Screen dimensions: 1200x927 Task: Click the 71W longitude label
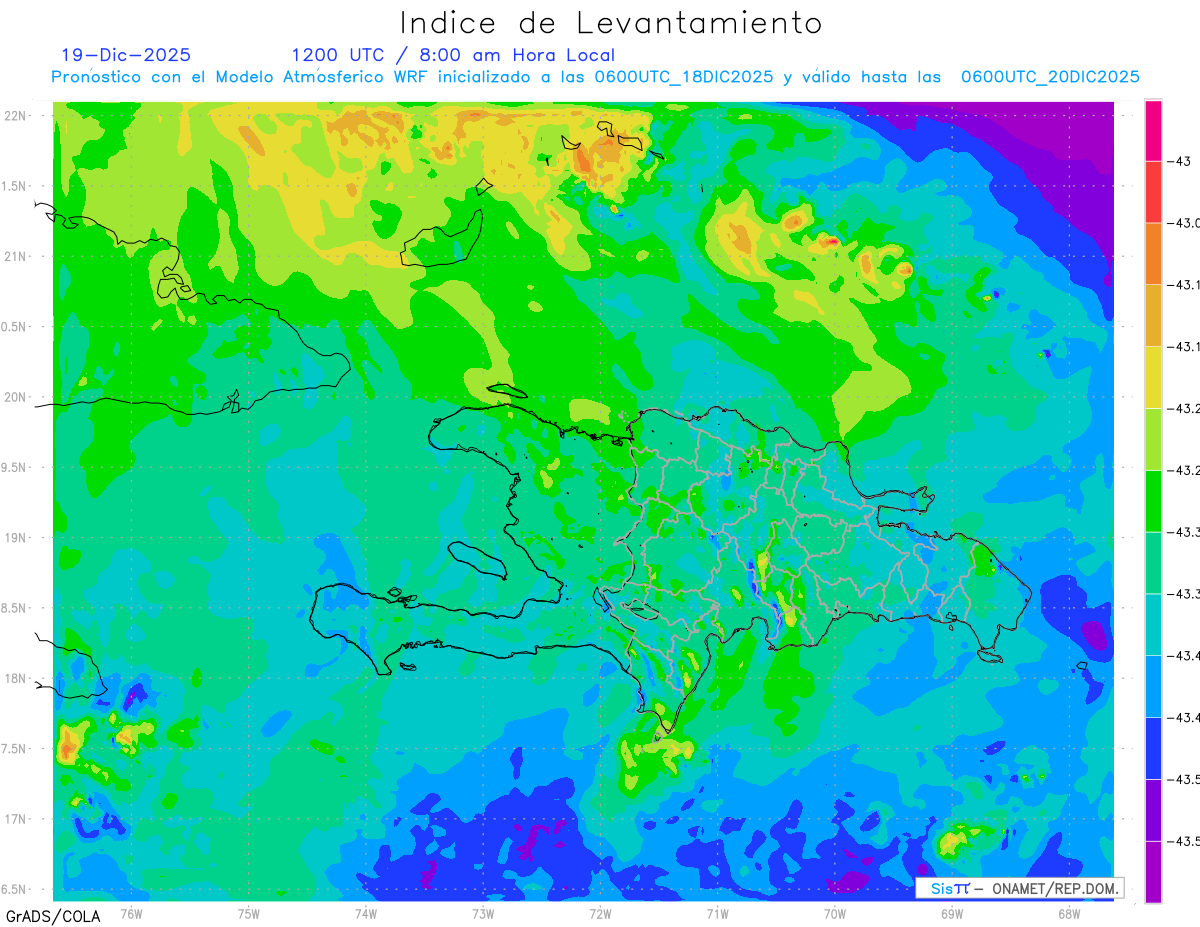[717, 914]
